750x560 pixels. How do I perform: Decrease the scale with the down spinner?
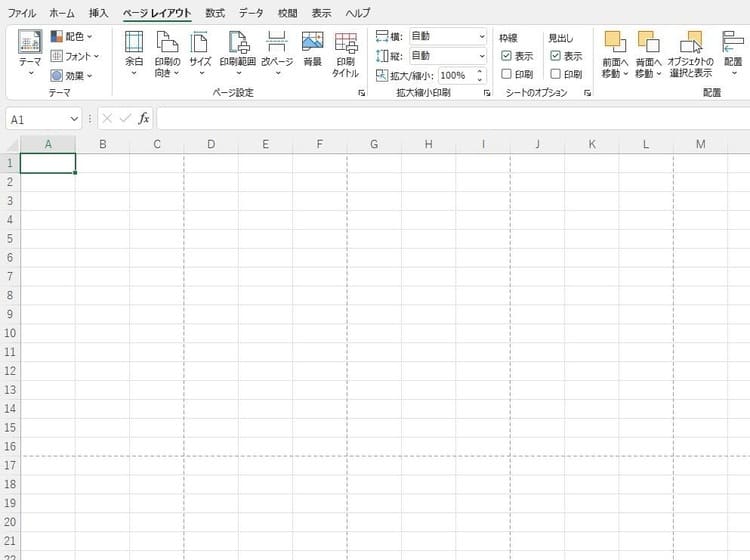tap(480, 80)
